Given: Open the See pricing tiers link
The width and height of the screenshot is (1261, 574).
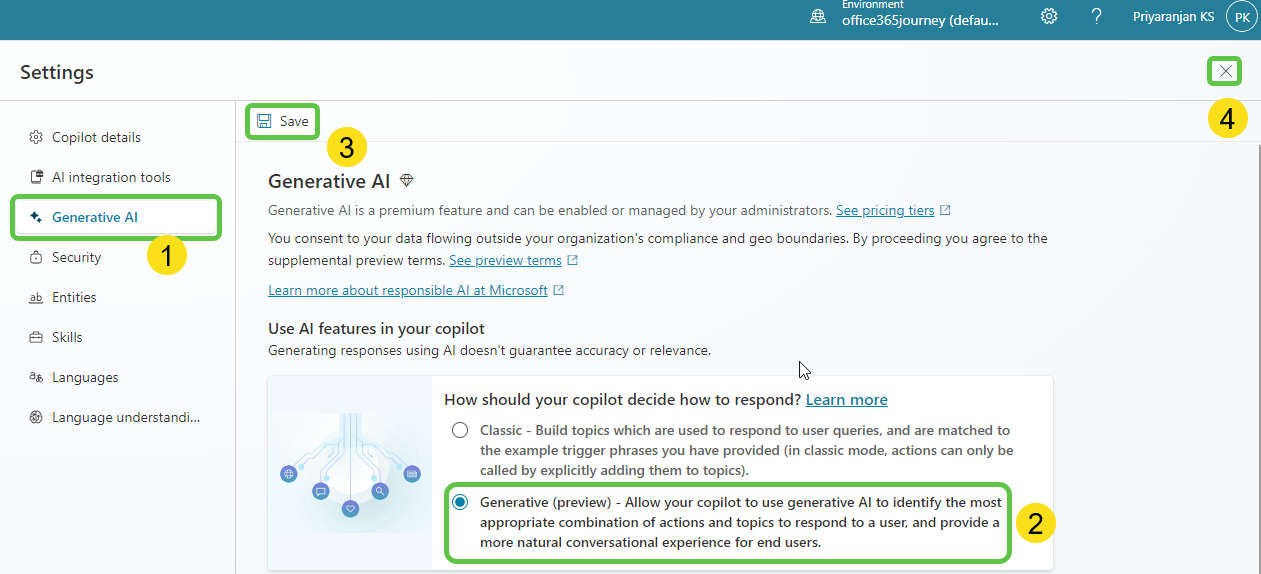Looking at the screenshot, I should [885, 210].
